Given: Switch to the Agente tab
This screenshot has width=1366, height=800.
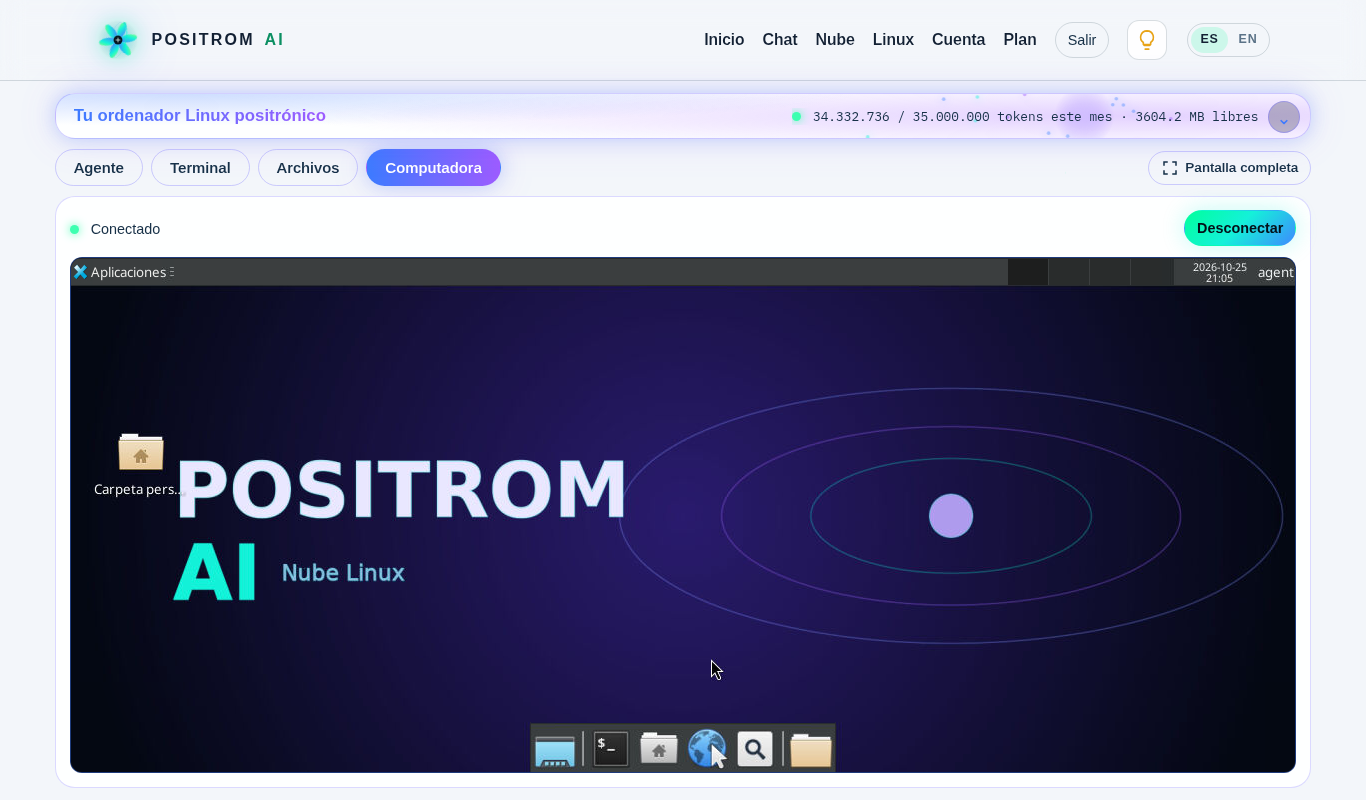Looking at the screenshot, I should tap(99, 168).
